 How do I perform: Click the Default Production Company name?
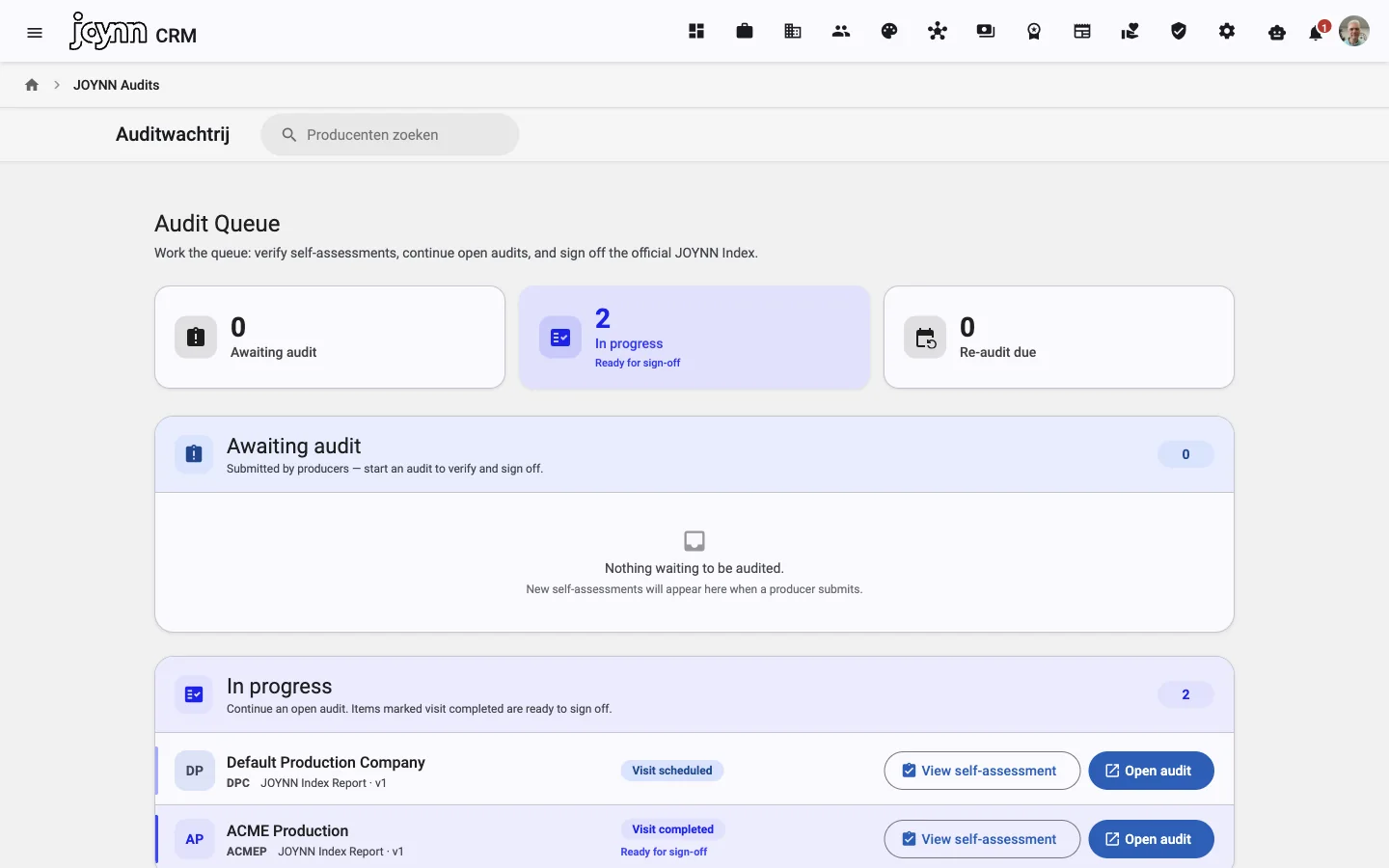pos(326,762)
